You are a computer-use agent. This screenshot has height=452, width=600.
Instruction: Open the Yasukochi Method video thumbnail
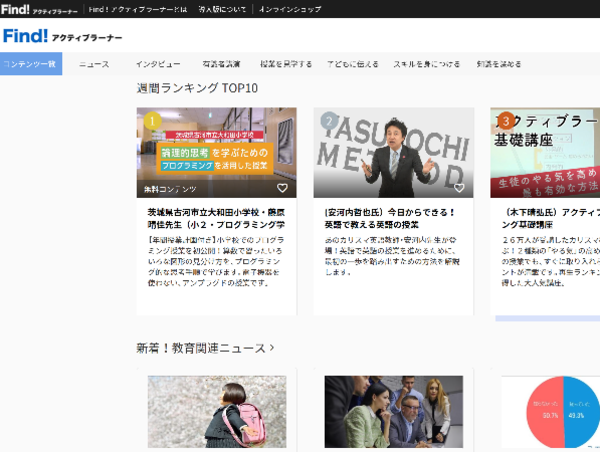[x=393, y=152]
